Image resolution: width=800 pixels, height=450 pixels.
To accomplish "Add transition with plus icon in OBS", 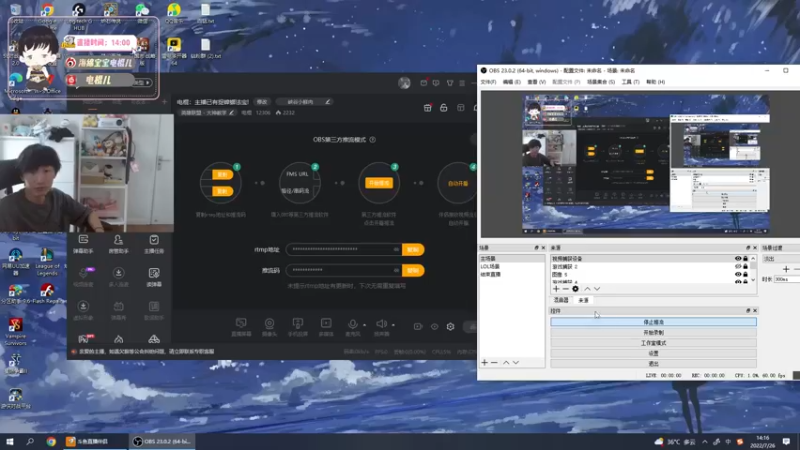I will tap(786, 269).
